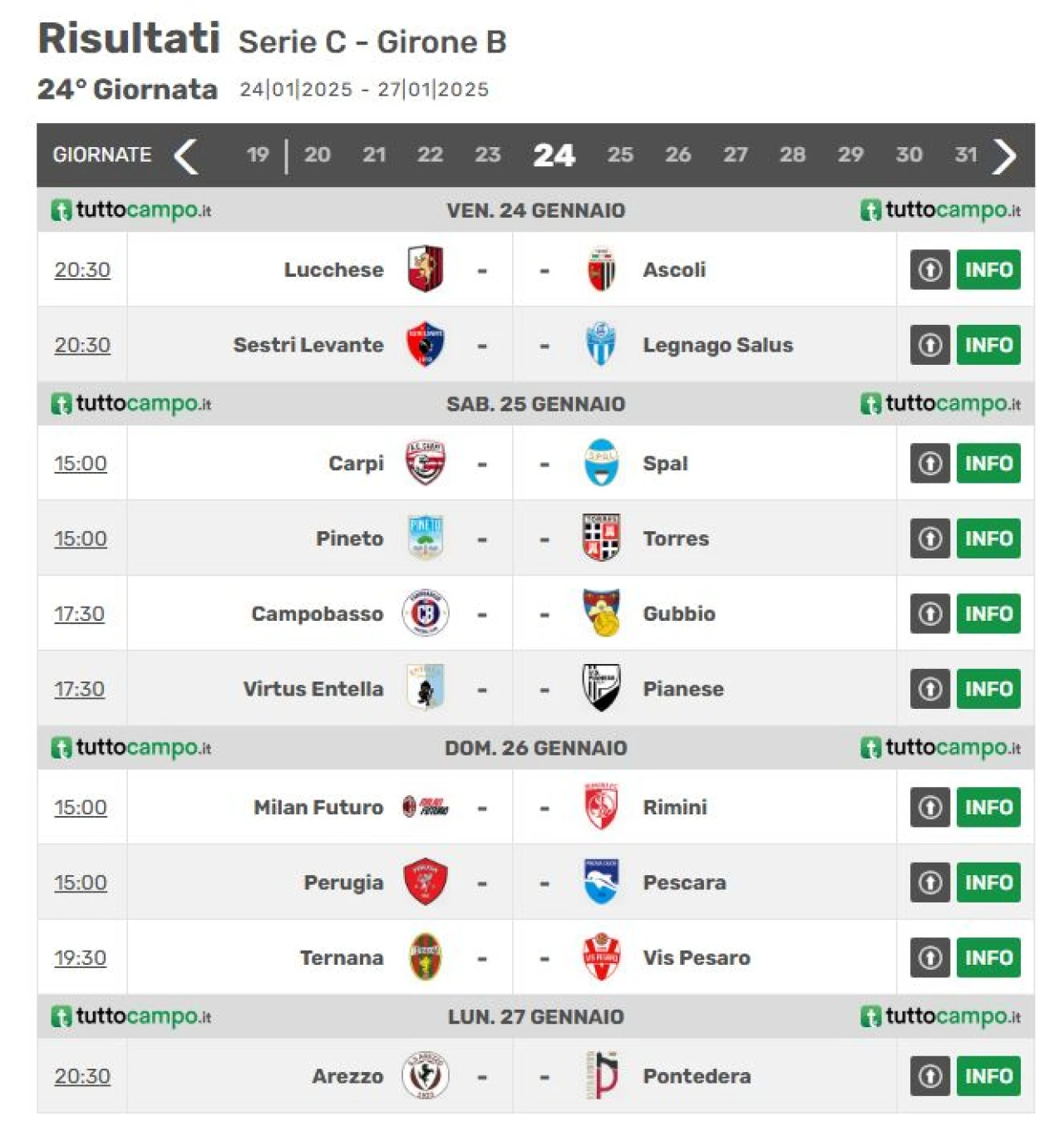Click the gray arrow icon for Ternana - Vis Pesaro
Image resolution: width=1064 pixels, height=1136 pixels.
point(930,957)
